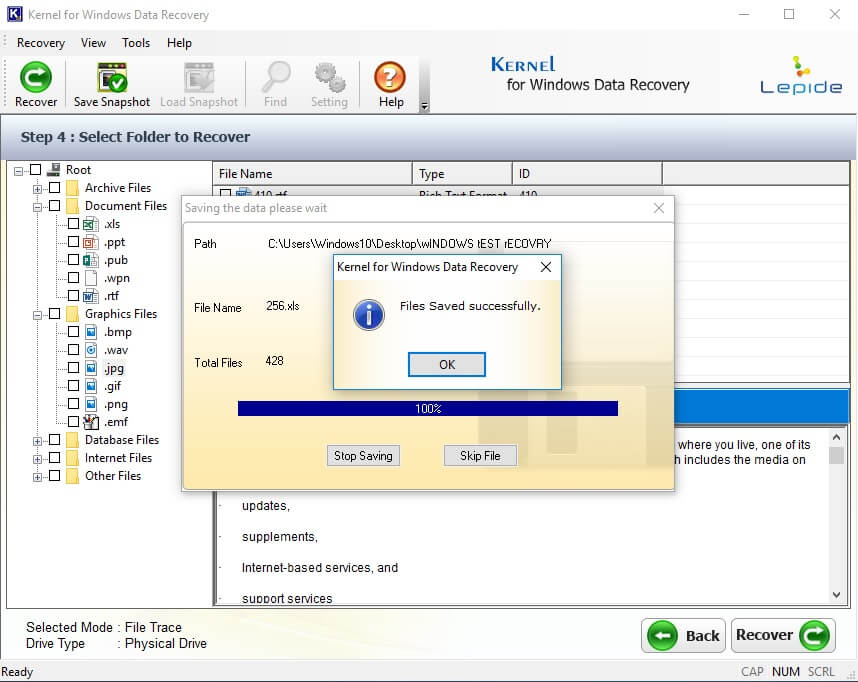
Task: Click the Load Snapshot toolbar icon
Action: (x=199, y=77)
